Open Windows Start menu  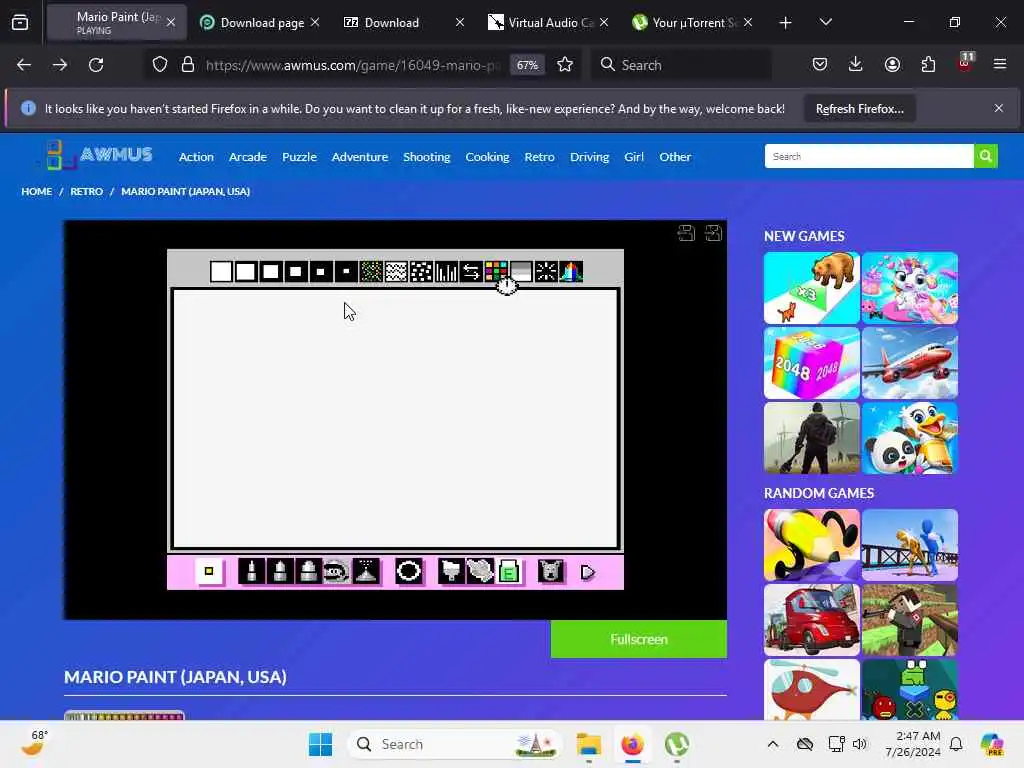pyautogui.click(x=320, y=744)
